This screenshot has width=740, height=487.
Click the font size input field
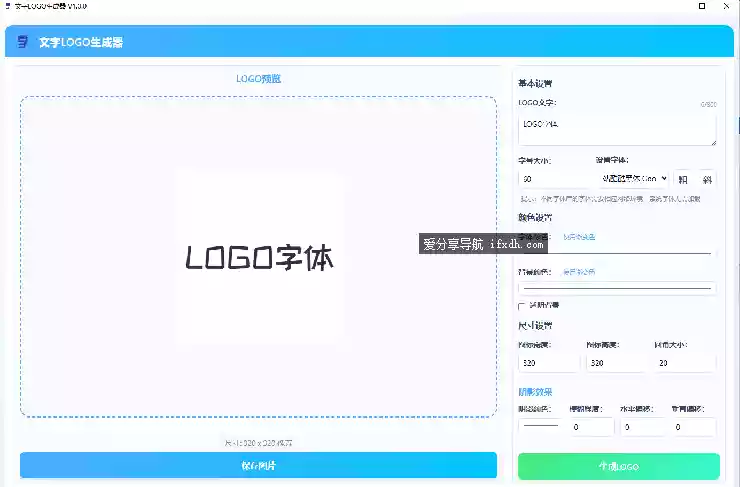553,179
